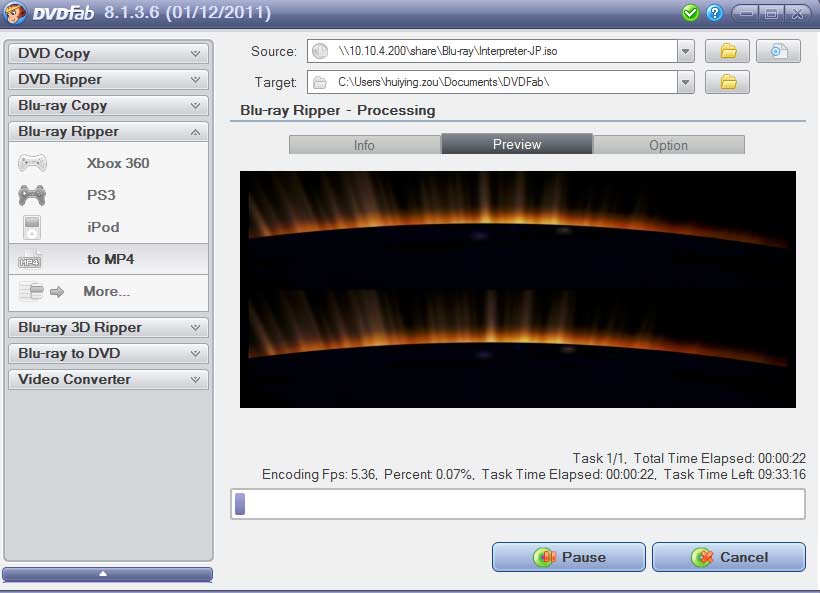Click the Blu-ray Ripper - Processing heading
The width and height of the screenshot is (820, 593).
[x=338, y=110]
